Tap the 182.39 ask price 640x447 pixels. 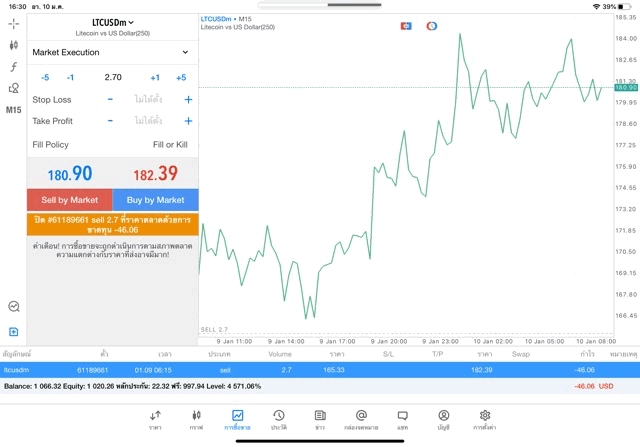tap(156, 173)
